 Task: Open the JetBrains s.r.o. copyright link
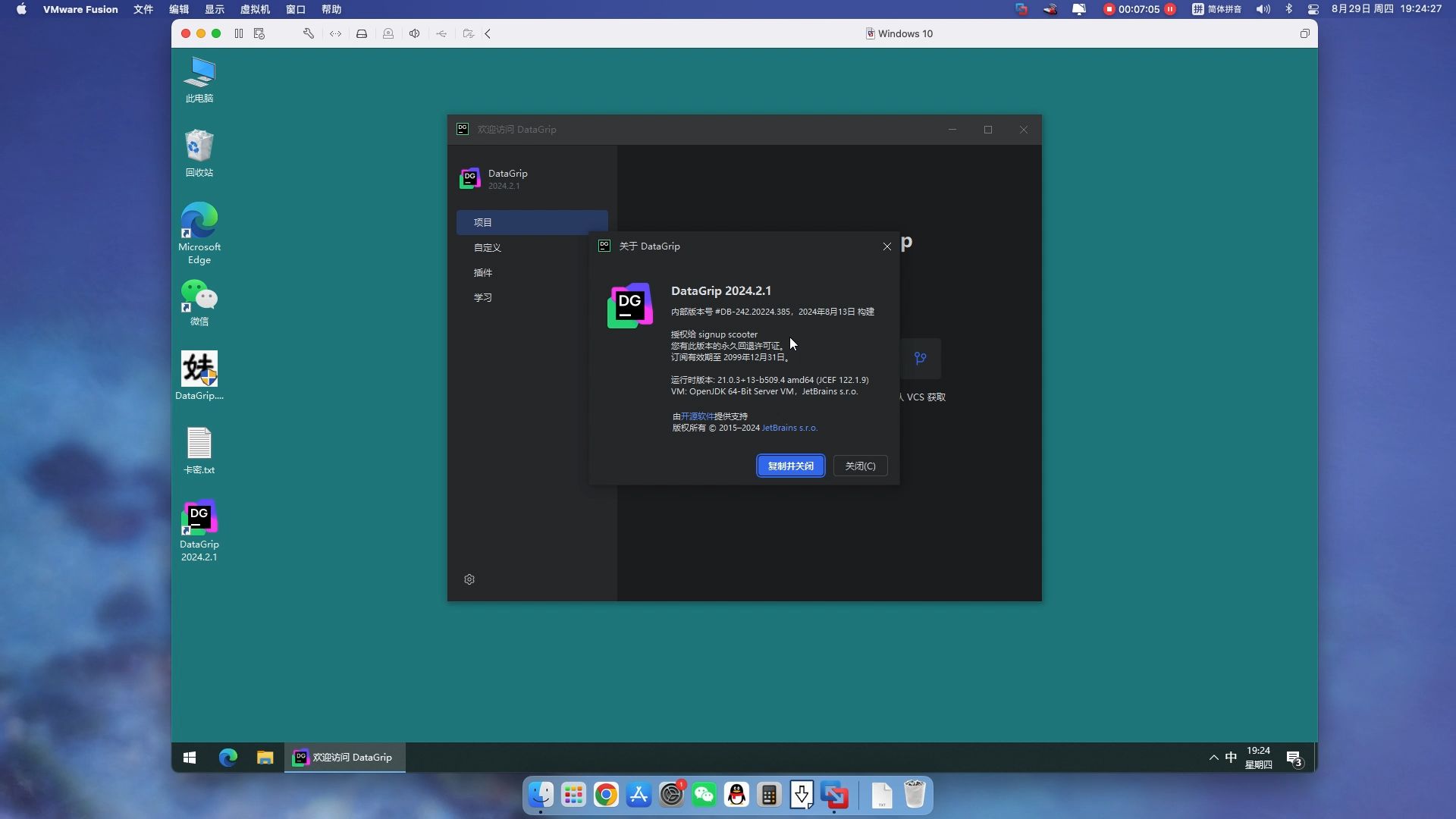[789, 428]
